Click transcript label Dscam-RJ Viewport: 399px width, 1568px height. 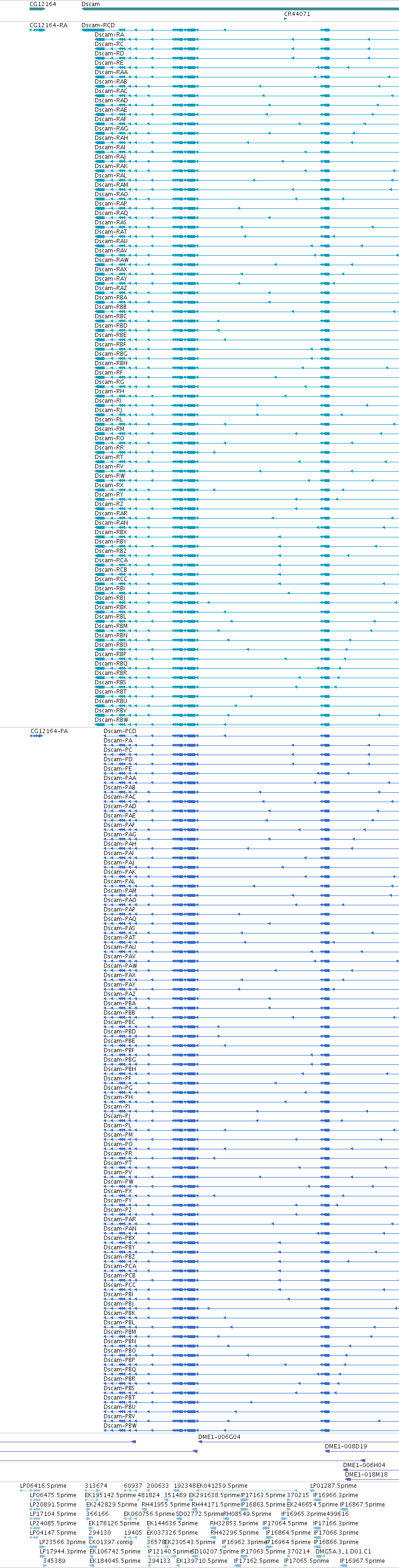(x=108, y=410)
